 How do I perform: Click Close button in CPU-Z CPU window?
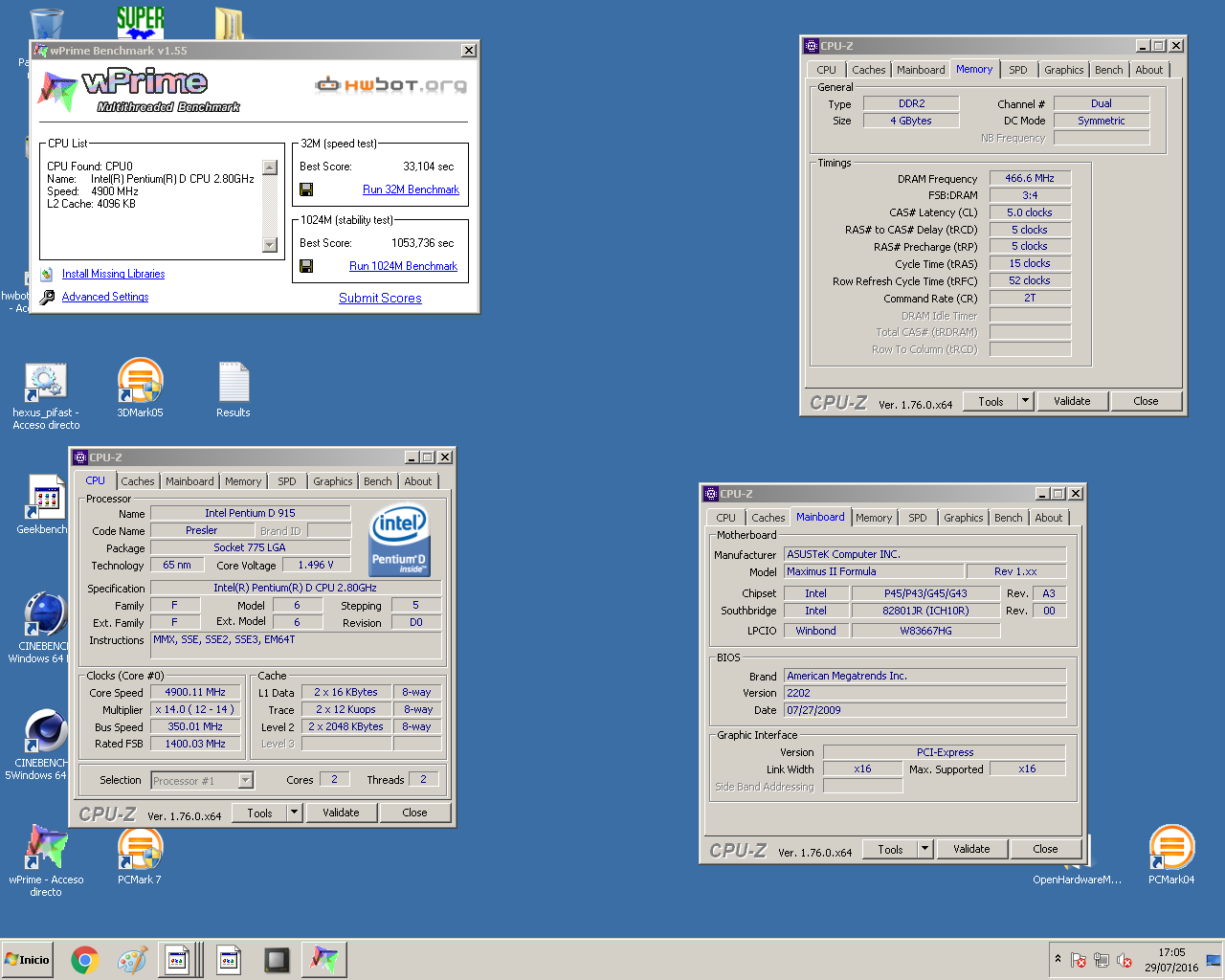click(414, 813)
